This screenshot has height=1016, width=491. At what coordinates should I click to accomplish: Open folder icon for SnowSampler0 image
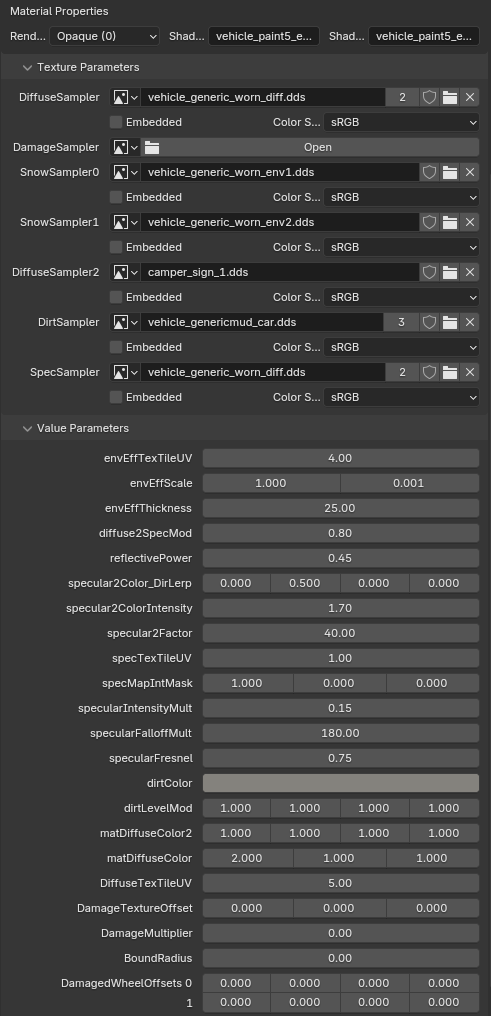450,172
